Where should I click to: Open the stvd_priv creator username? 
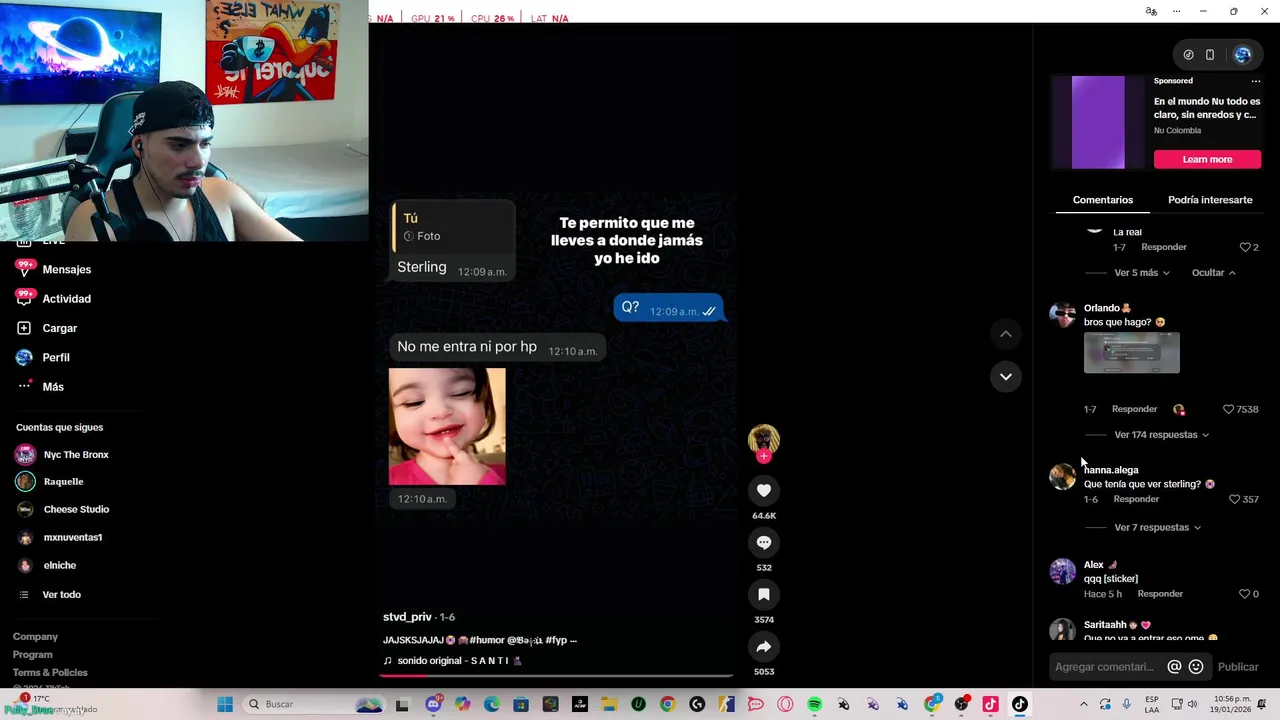click(x=406, y=617)
